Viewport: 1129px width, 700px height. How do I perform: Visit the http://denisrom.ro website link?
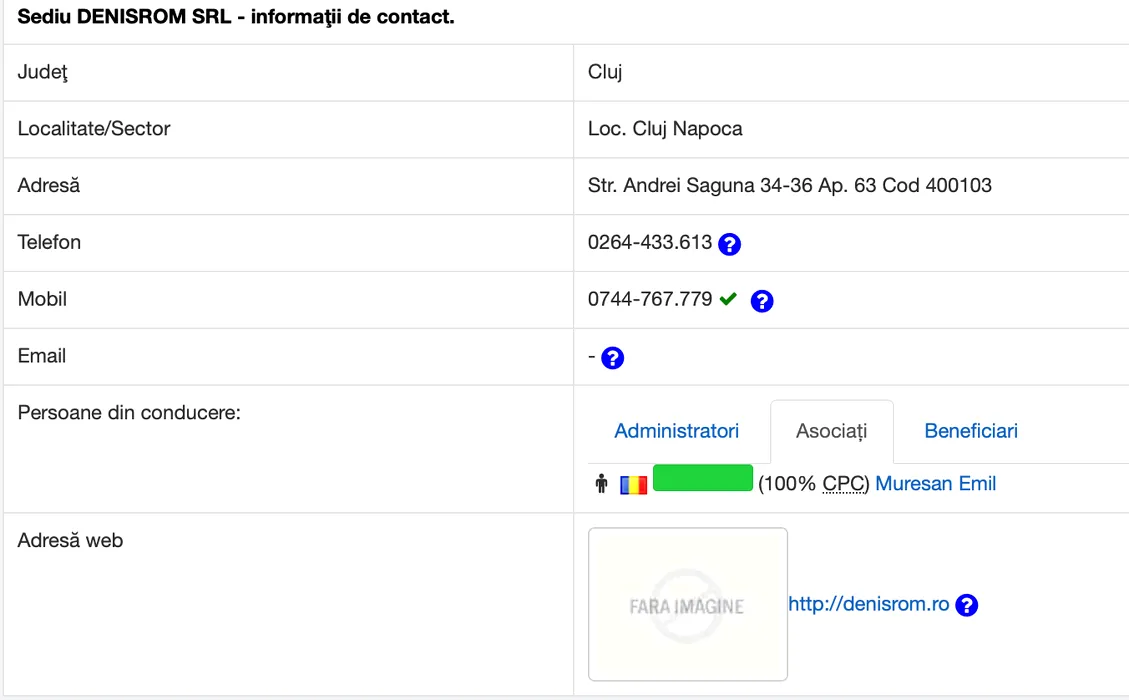tap(868, 604)
